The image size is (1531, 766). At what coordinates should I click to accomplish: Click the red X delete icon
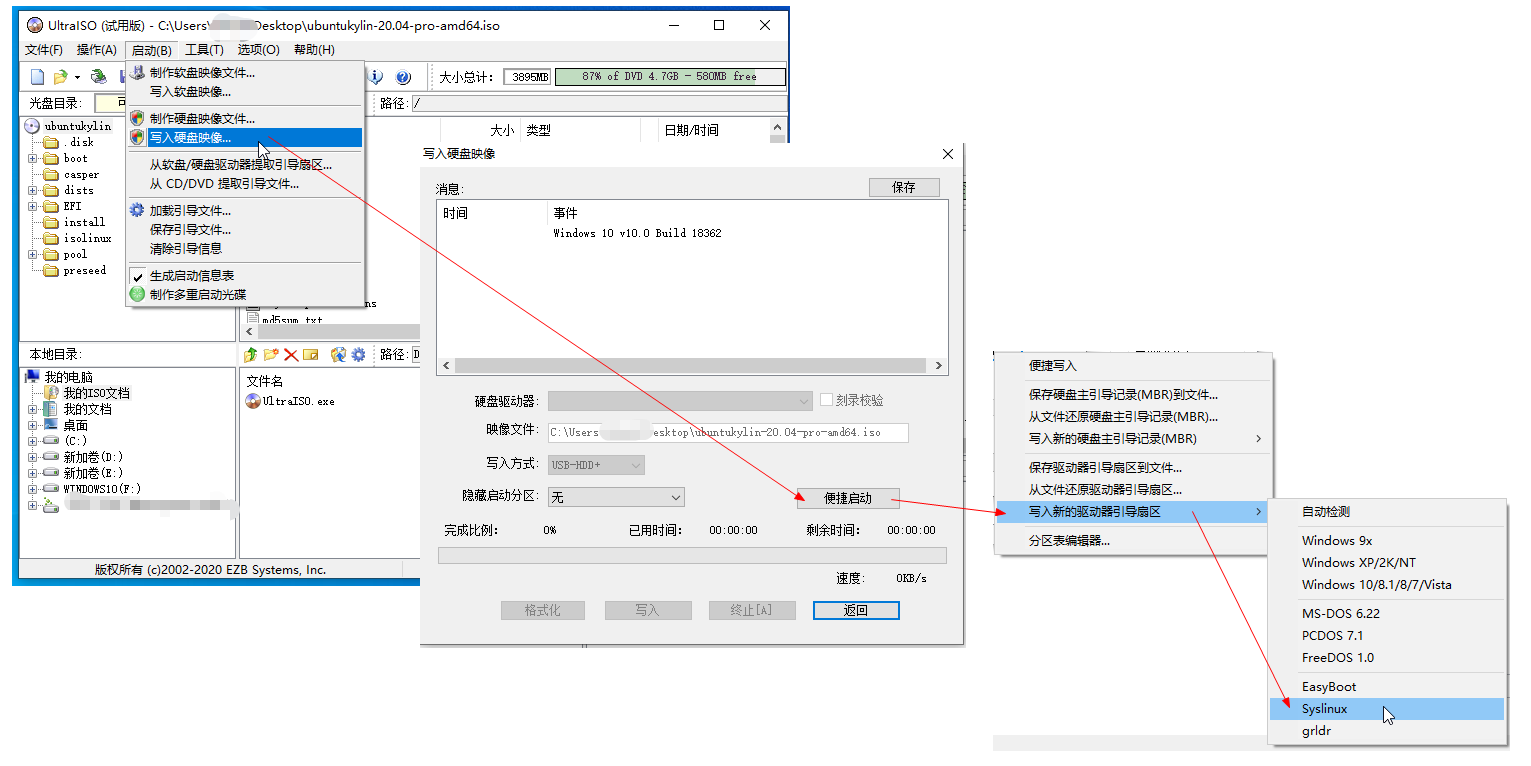pos(291,354)
